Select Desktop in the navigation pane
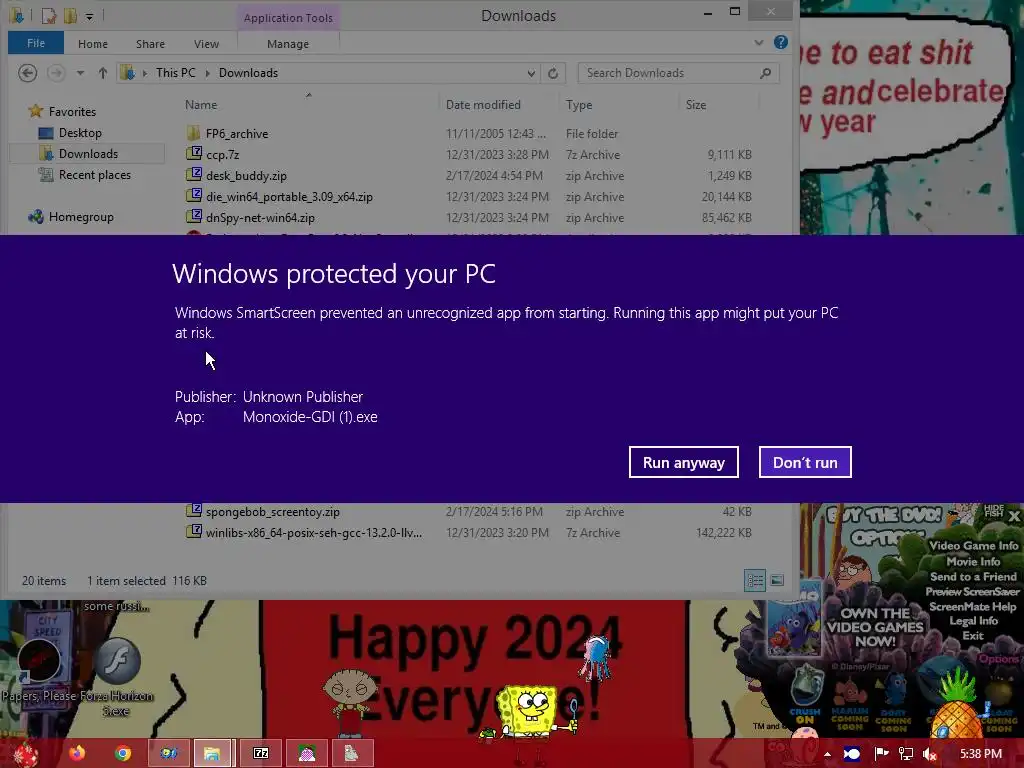The width and height of the screenshot is (1024, 768). coord(80,133)
